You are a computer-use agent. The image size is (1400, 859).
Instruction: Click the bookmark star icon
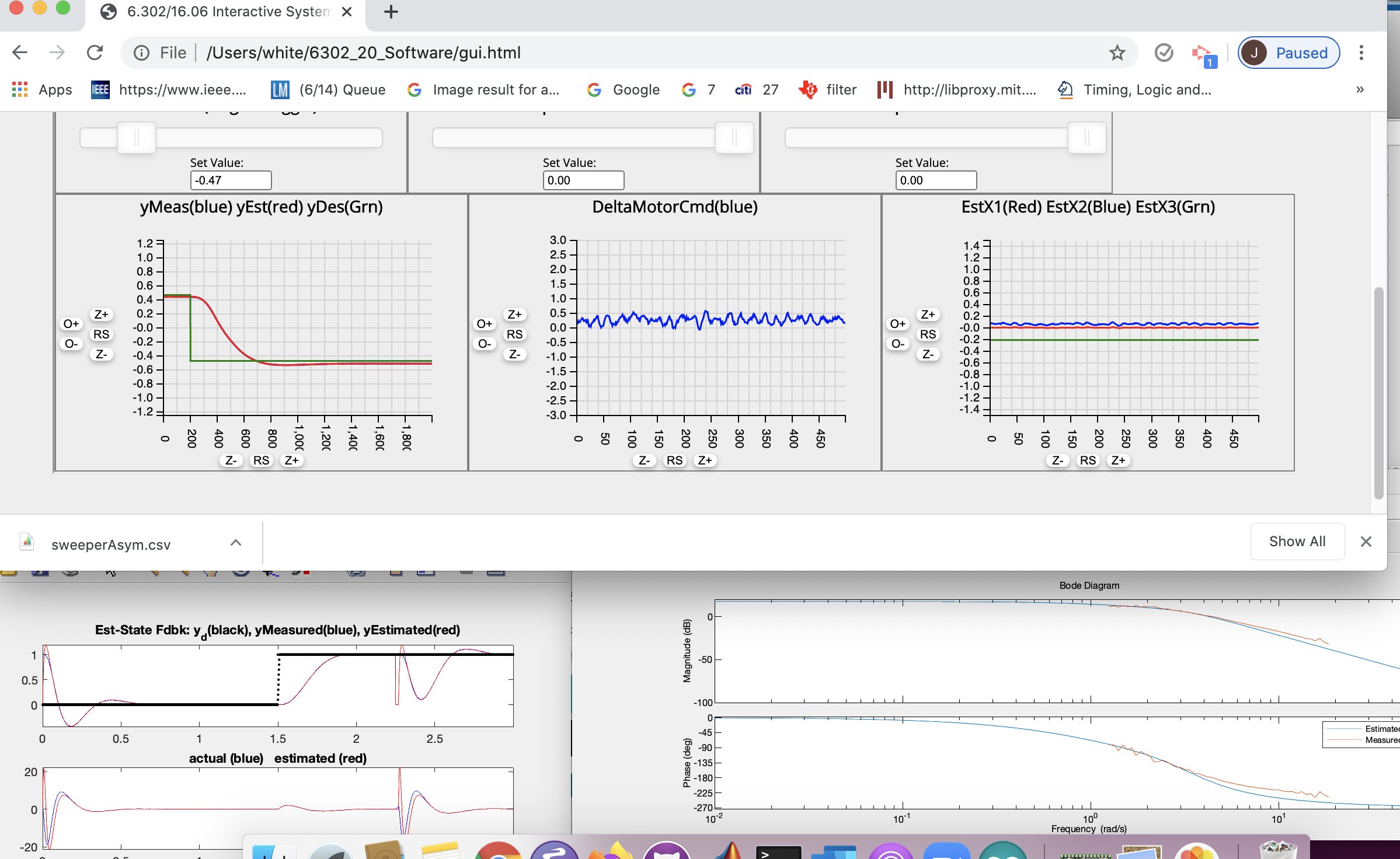coord(1117,53)
